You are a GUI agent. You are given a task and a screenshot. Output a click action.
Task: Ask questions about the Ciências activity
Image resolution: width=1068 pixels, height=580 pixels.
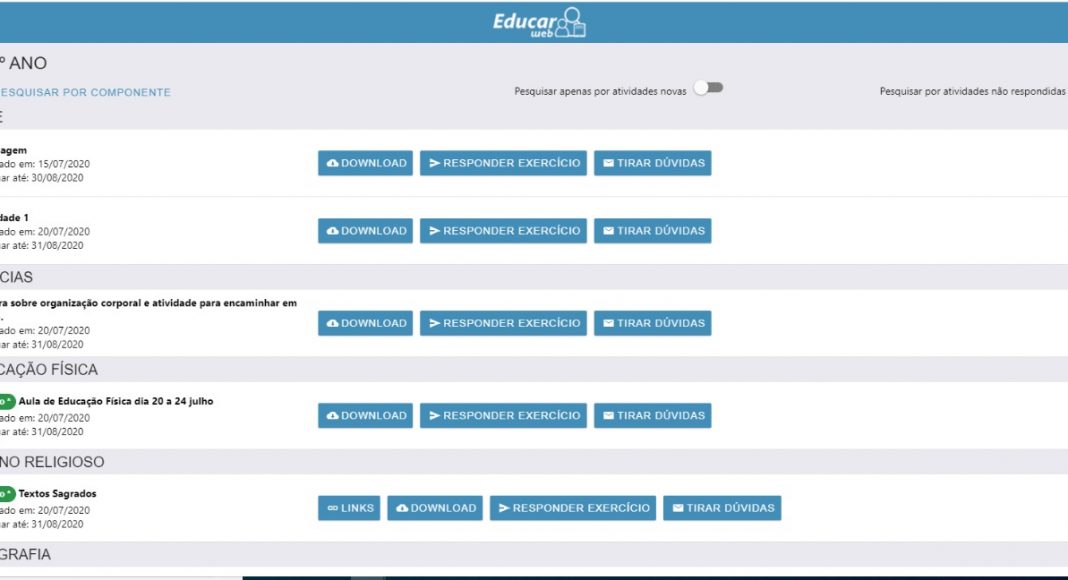652,323
